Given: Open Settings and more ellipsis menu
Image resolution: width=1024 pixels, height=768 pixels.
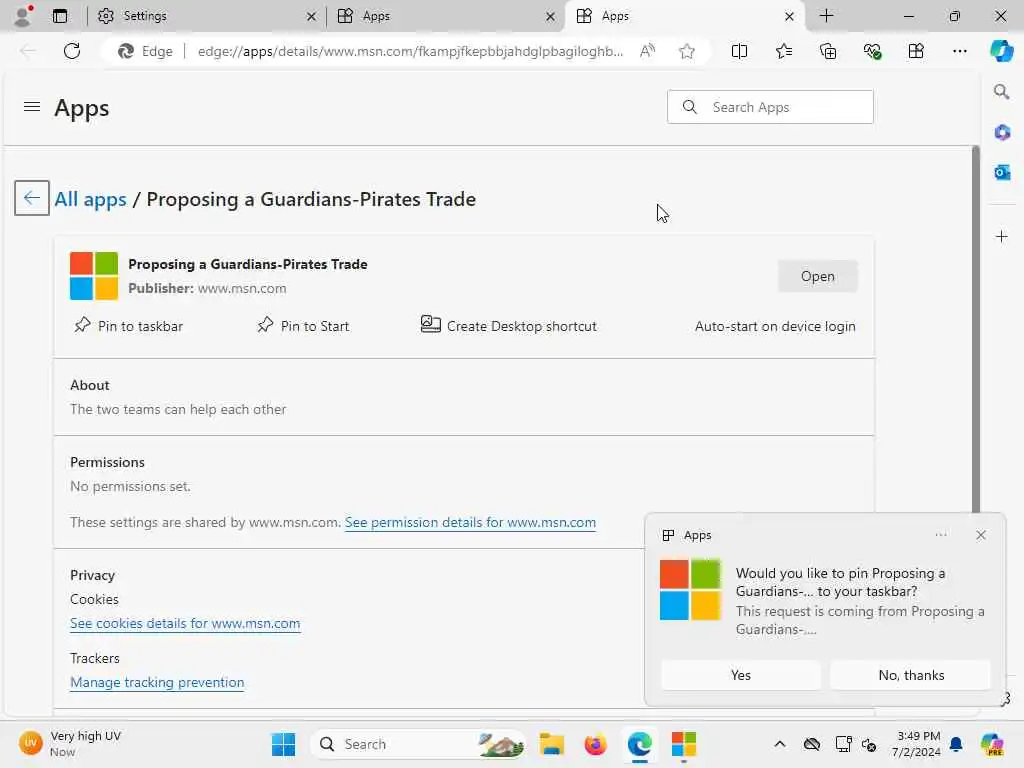Looking at the screenshot, I should pos(959,51).
